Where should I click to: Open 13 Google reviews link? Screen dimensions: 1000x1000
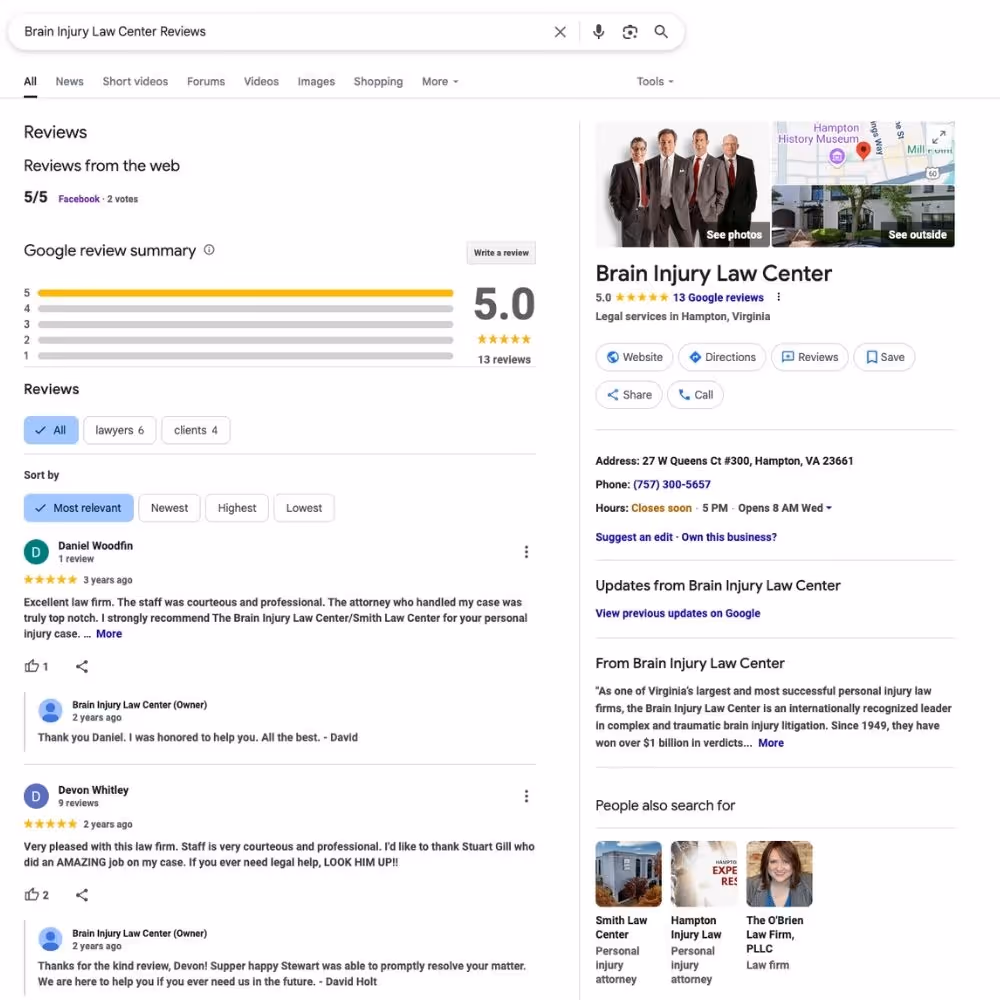click(718, 297)
